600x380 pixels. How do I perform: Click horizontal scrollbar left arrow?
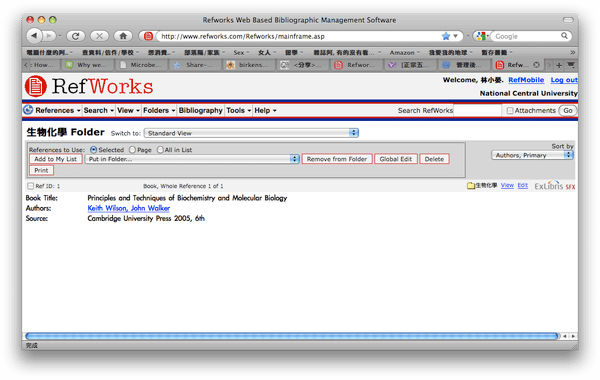565,336
